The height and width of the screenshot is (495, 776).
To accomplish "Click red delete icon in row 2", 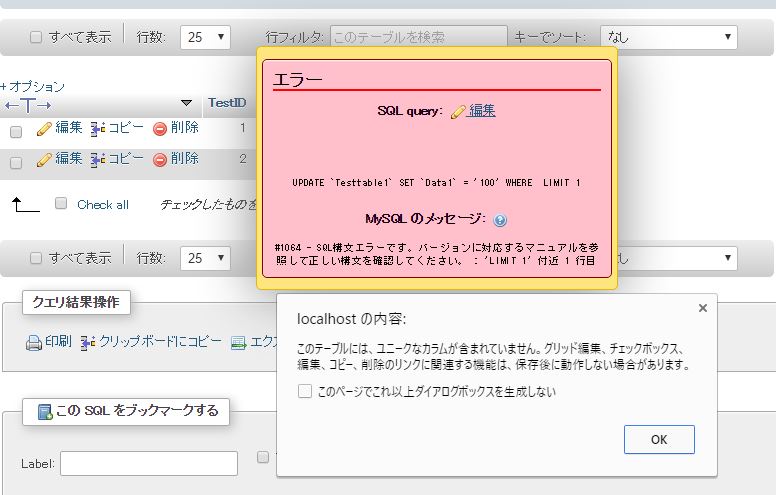I will [160, 160].
